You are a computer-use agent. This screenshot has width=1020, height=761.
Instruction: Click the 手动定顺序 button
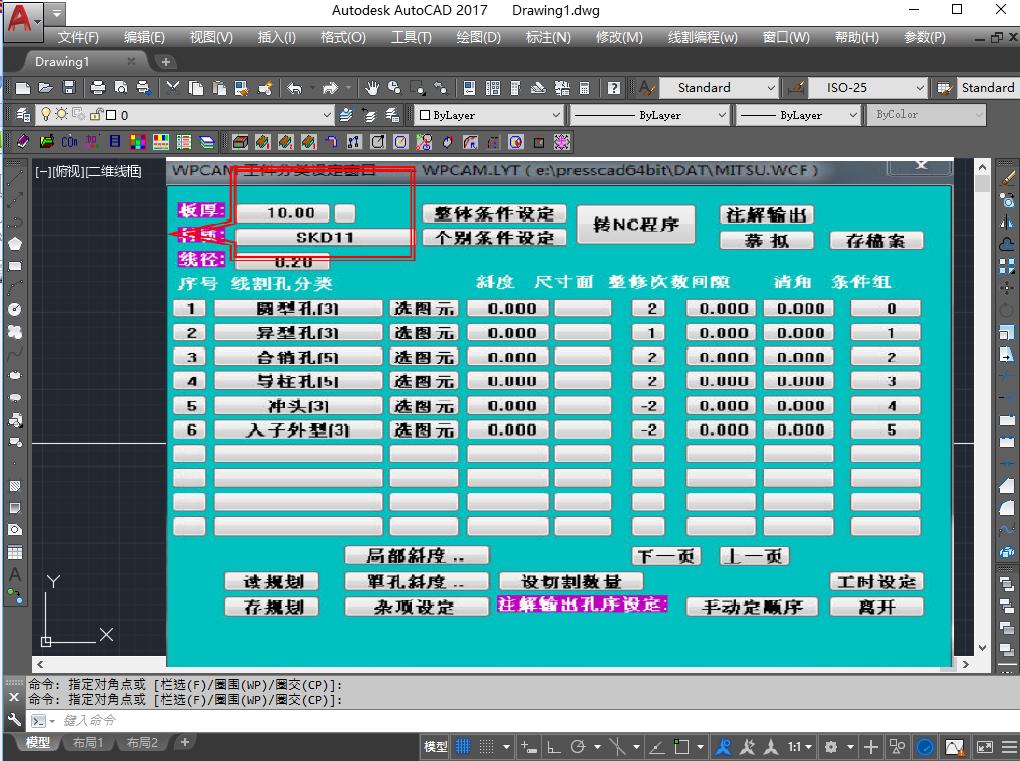point(751,607)
